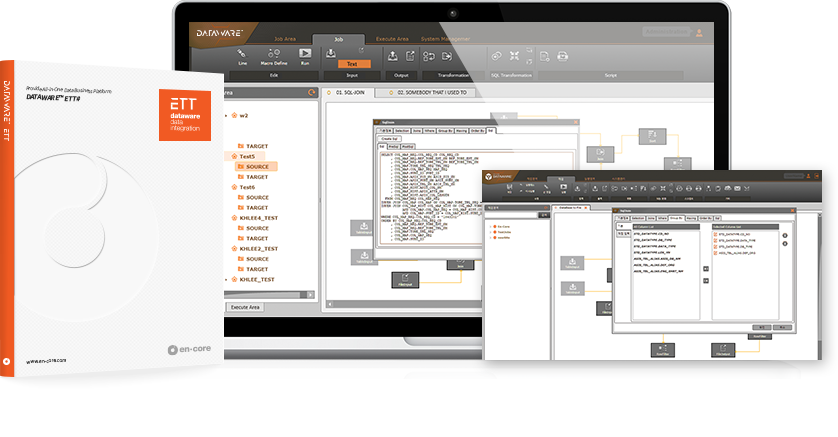Click the move-up round button beside selected list
The width and height of the screenshot is (838, 437).
click(785, 236)
